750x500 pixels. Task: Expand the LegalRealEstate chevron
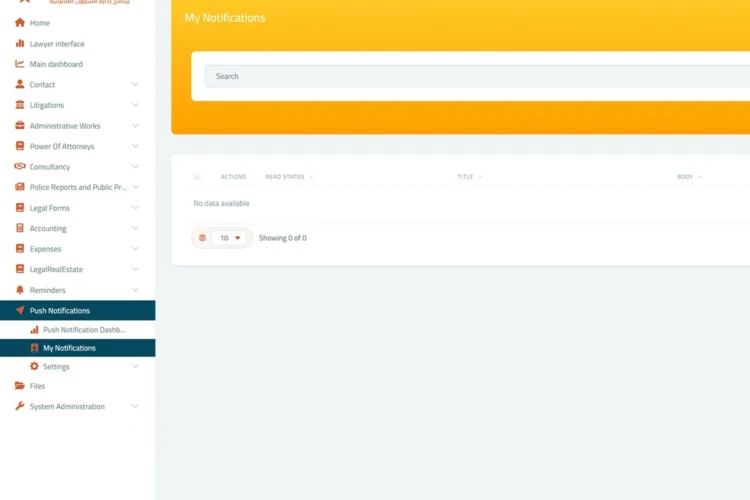pyautogui.click(x=135, y=269)
